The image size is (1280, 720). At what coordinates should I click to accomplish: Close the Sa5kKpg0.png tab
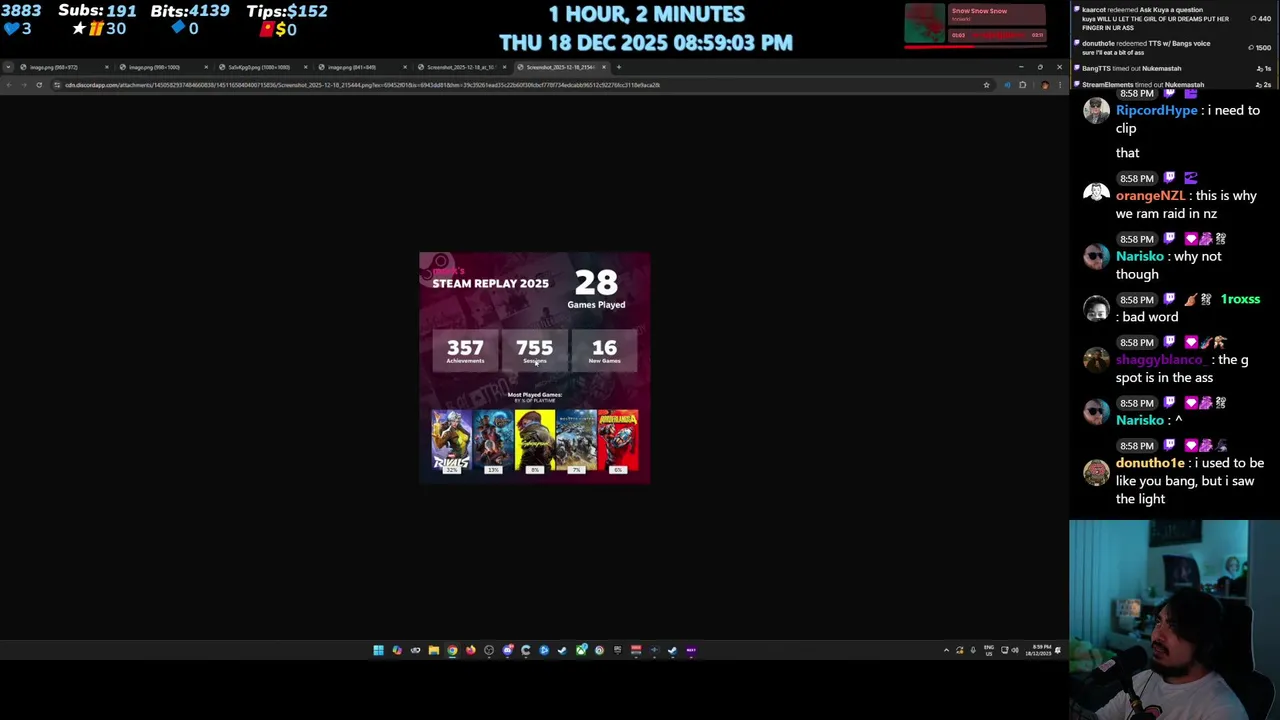[305, 67]
